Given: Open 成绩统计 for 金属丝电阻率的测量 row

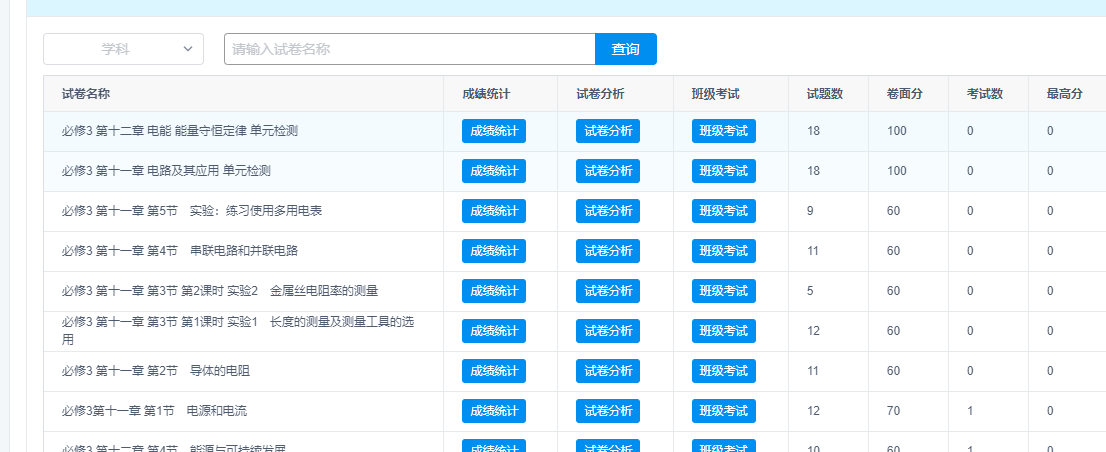Looking at the screenshot, I should pyautogui.click(x=494, y=291).
